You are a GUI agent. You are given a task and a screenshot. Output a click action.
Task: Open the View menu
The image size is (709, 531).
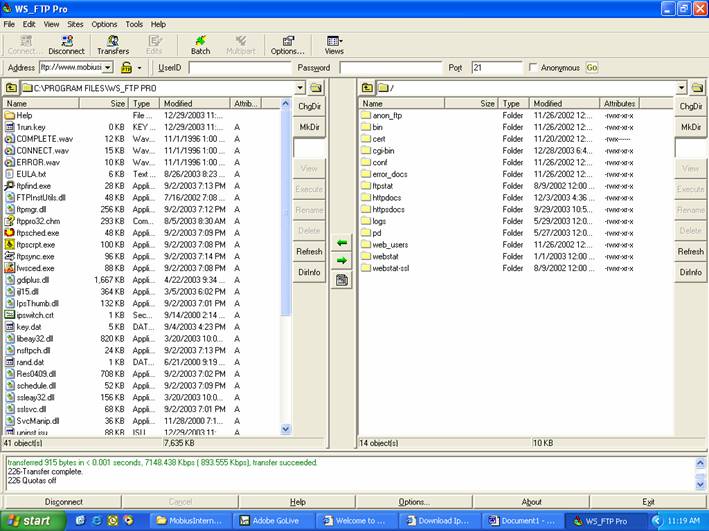(x=51, y=24)
